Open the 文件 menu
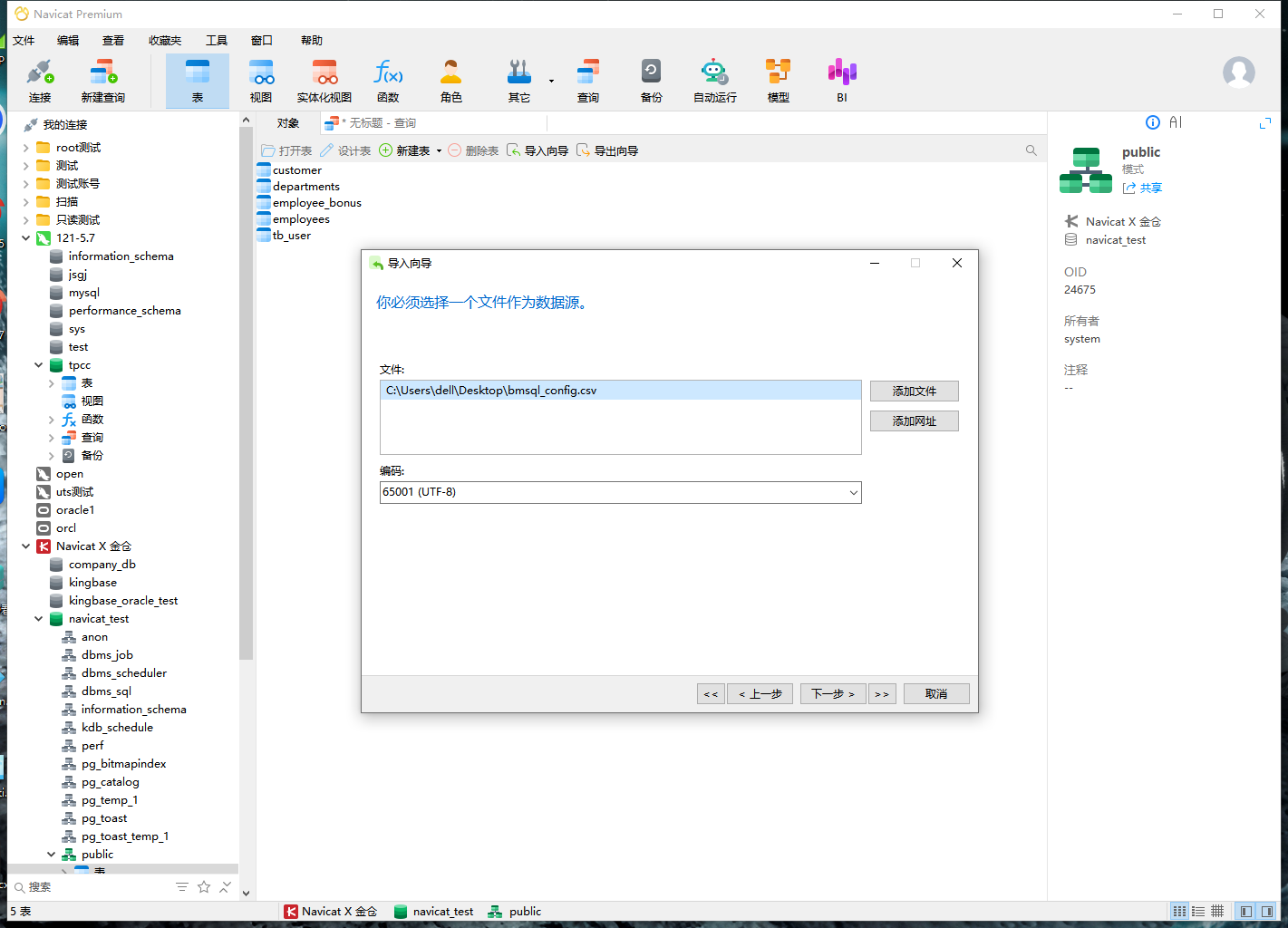This screenshot has width=1288, height=928. (24, 41)
